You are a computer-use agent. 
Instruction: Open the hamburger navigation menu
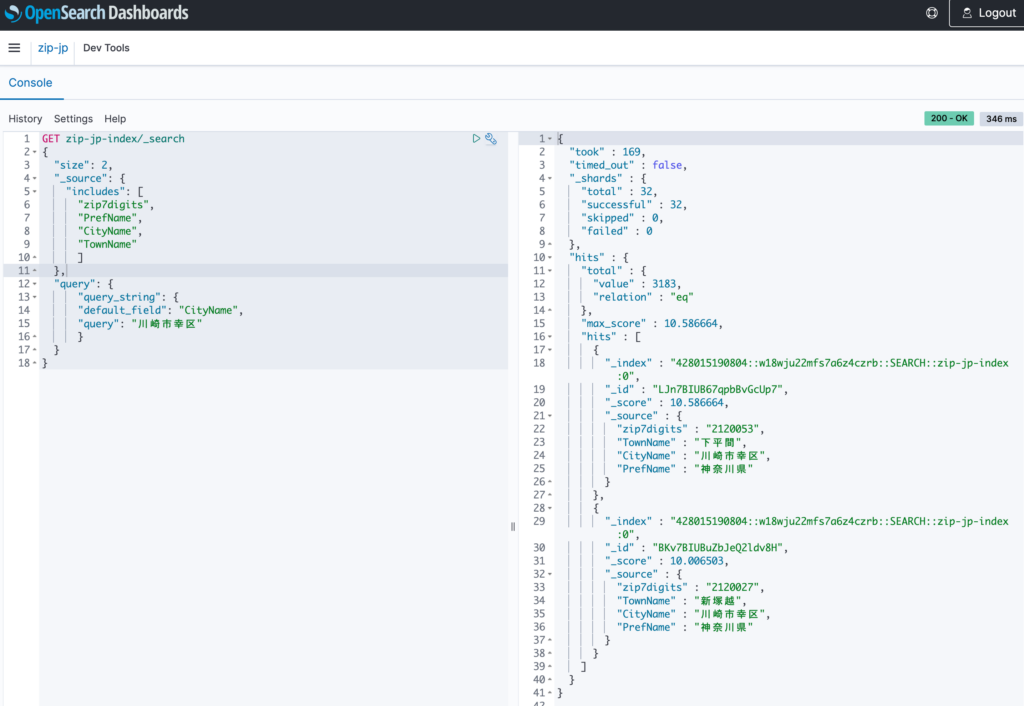coord(14,48)
